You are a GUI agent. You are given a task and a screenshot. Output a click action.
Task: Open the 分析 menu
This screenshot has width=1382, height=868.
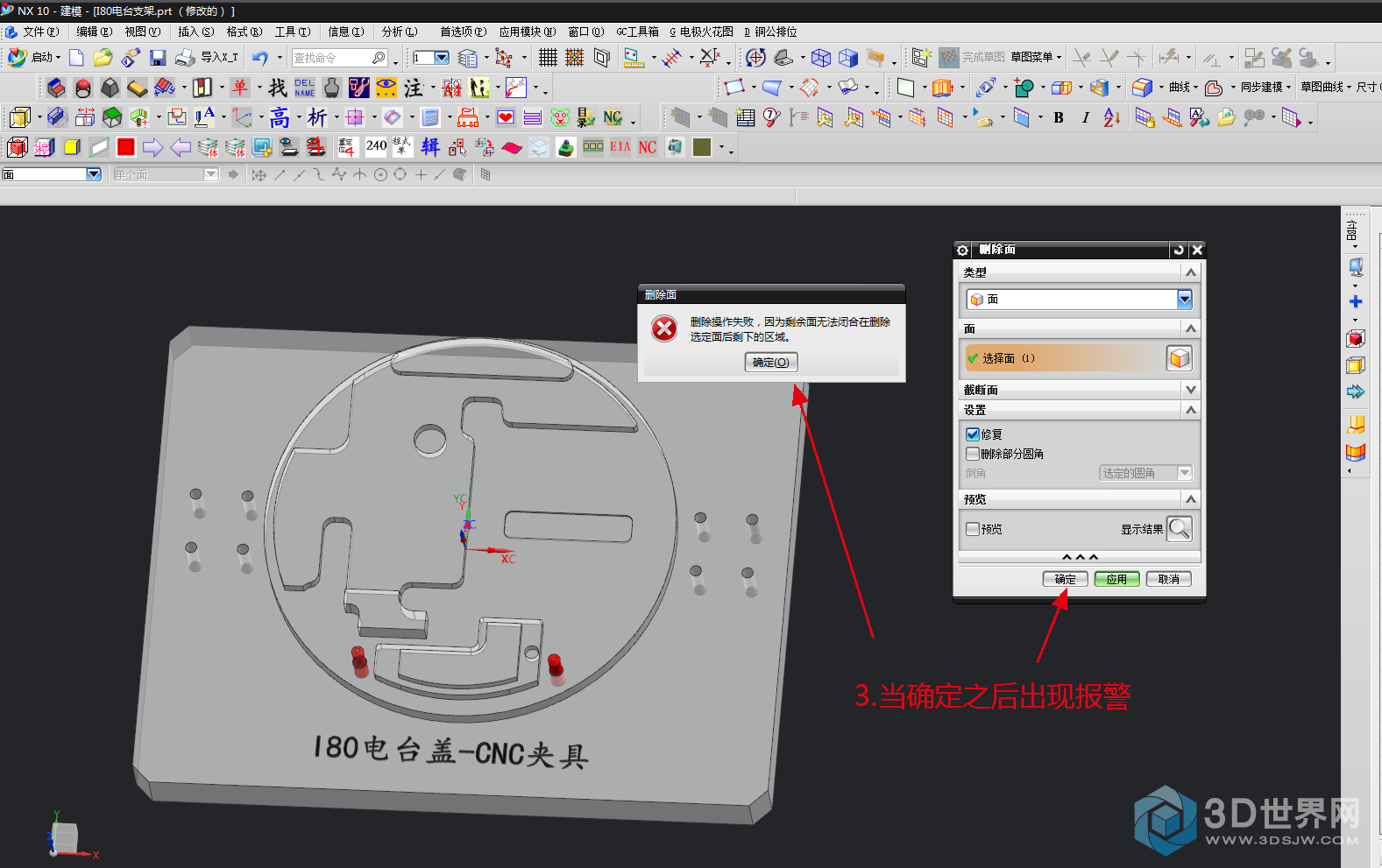(x=400, y=32)
